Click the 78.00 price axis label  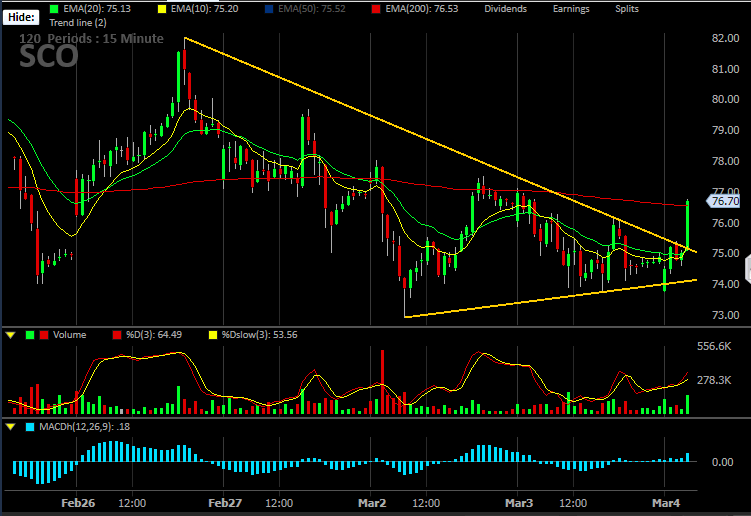pyautogui.click(x=725, y=161)
